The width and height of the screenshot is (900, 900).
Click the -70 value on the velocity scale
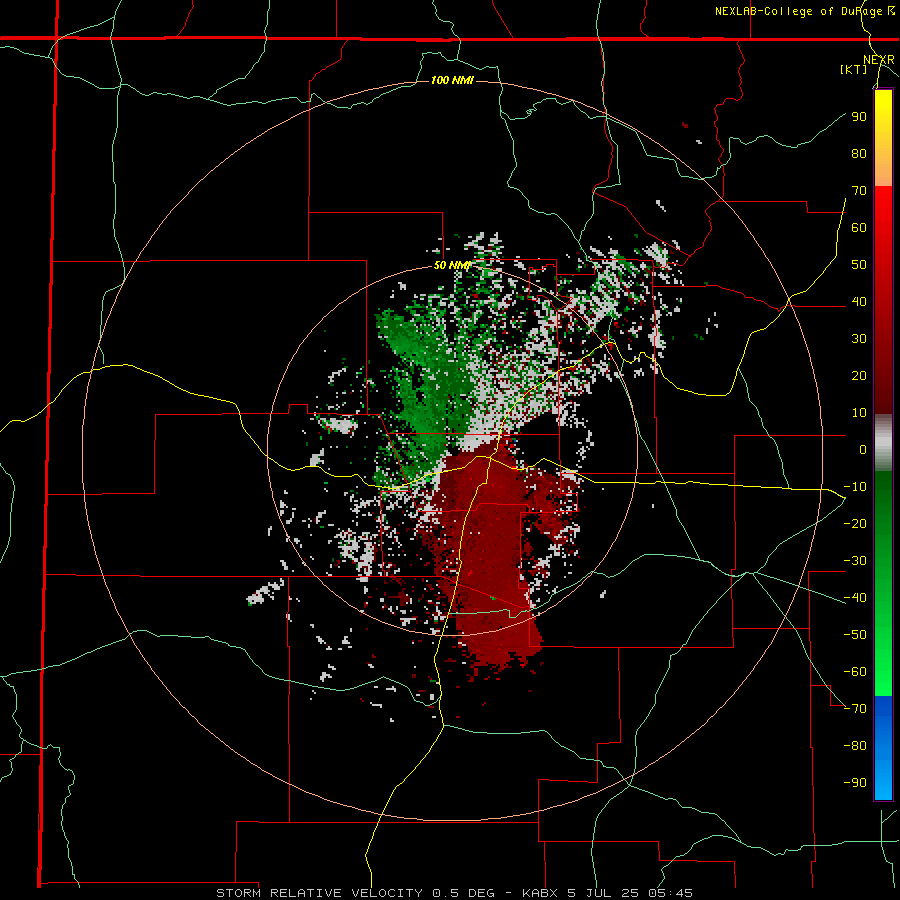click(x=855, y=709)
